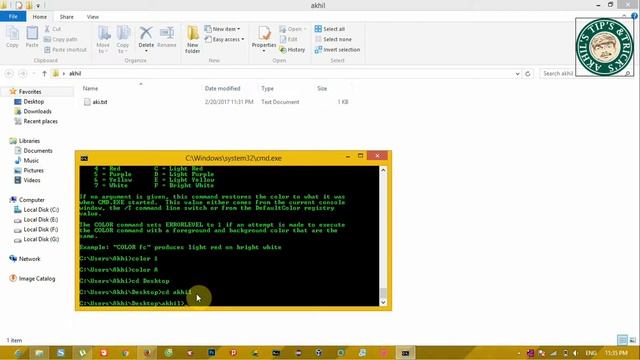640x360 pixels.
Task: Click the Skype icon on the taskbar
Action: (x=60, y=353)
